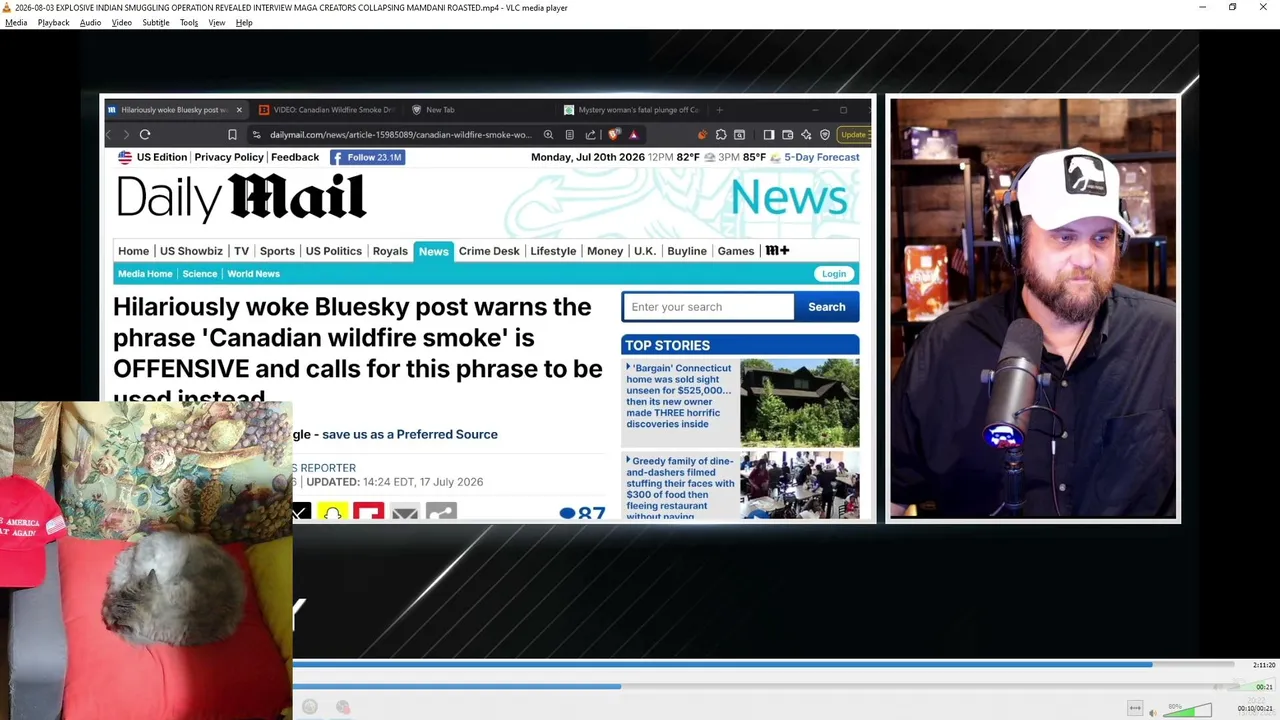Open the View menu in VLC

[x=216, y=22]
